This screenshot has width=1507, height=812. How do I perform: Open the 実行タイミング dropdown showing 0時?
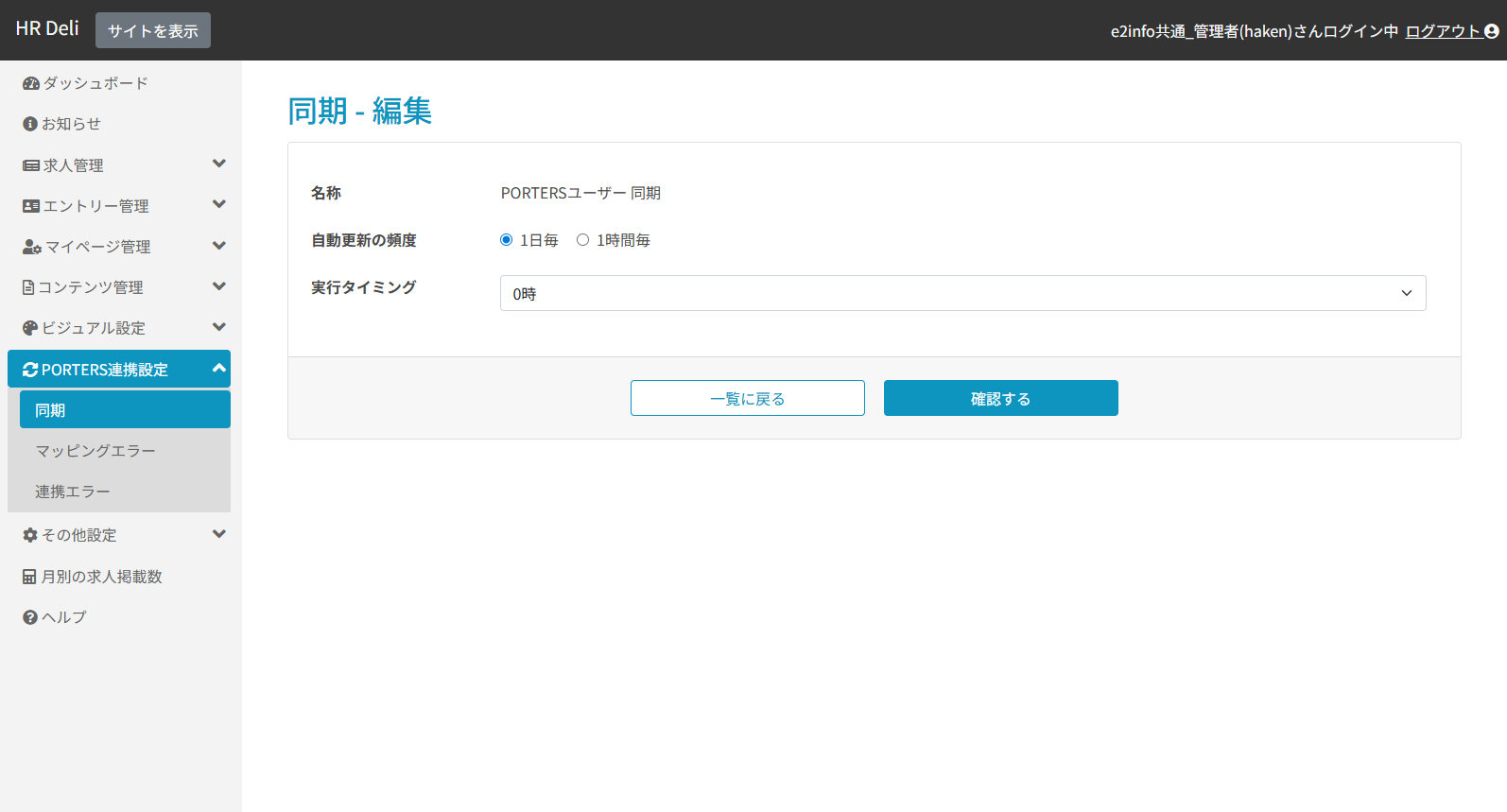[962, 293]
